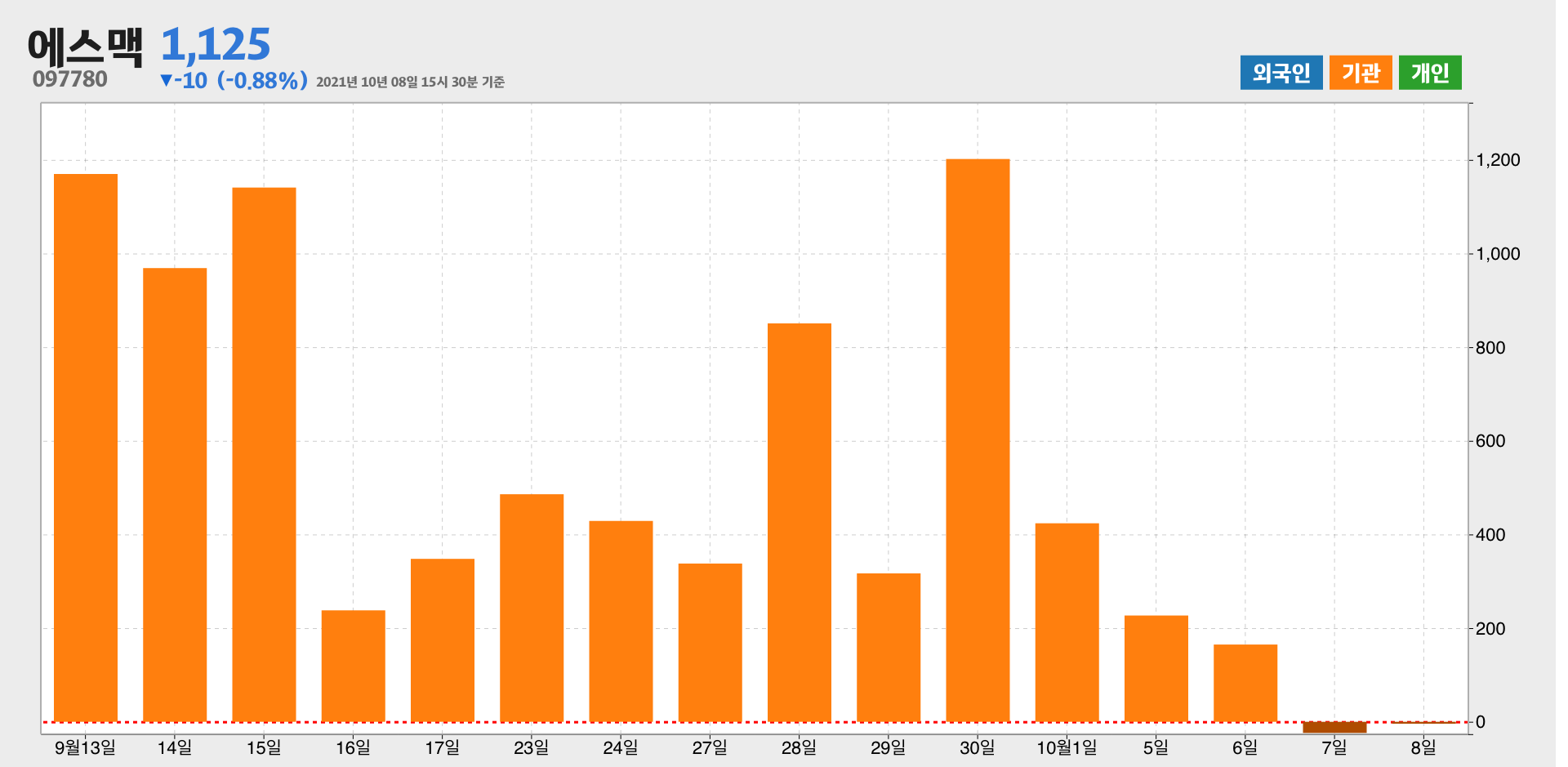The image size is (1568, 767).
Task: Click the 600 y-axis label
Action: 1490,441
